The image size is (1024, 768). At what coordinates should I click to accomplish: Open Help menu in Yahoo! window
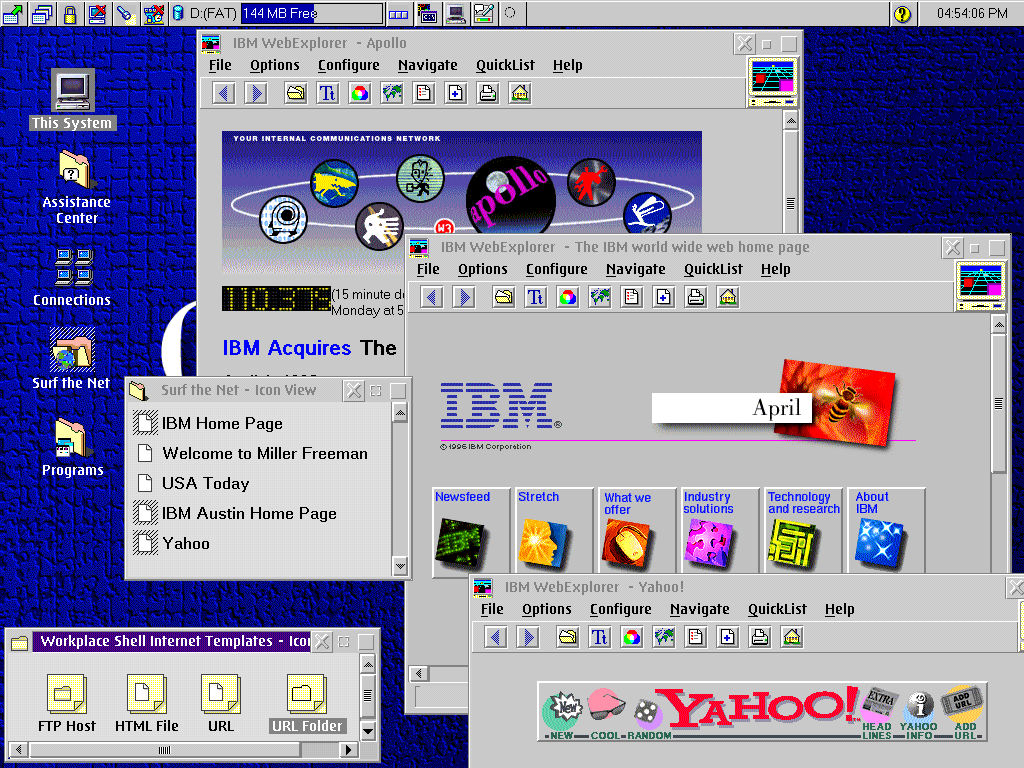(839, 609)
